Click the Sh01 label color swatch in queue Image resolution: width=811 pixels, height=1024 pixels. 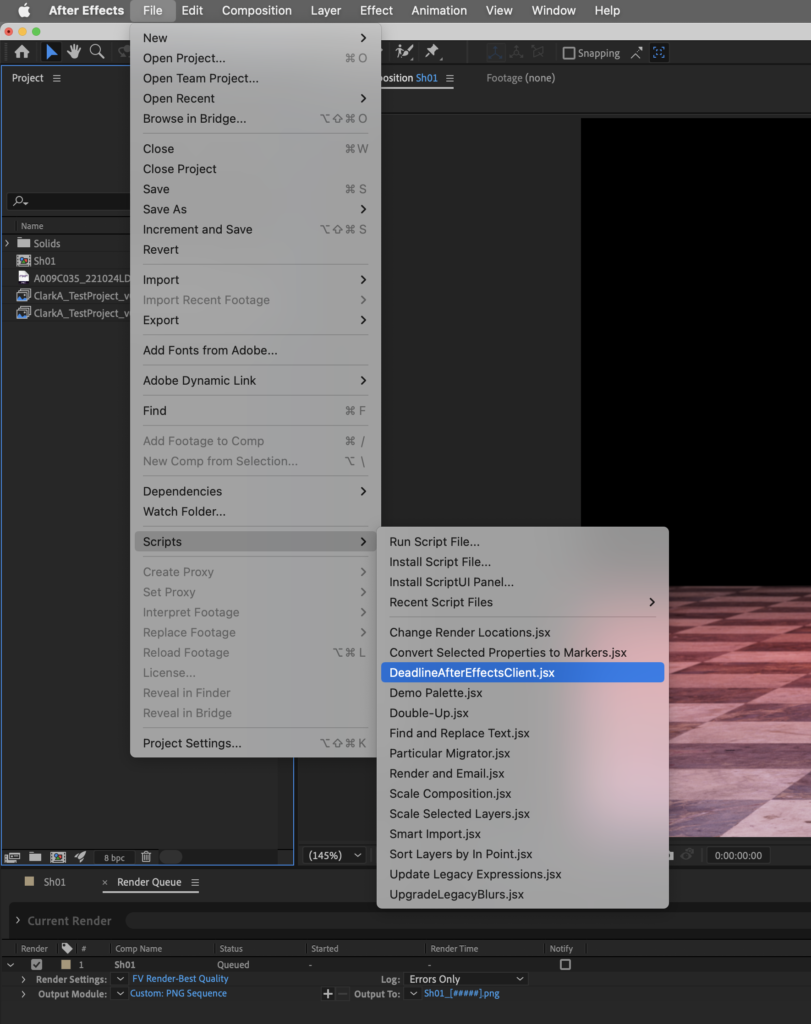coord(66,964)
